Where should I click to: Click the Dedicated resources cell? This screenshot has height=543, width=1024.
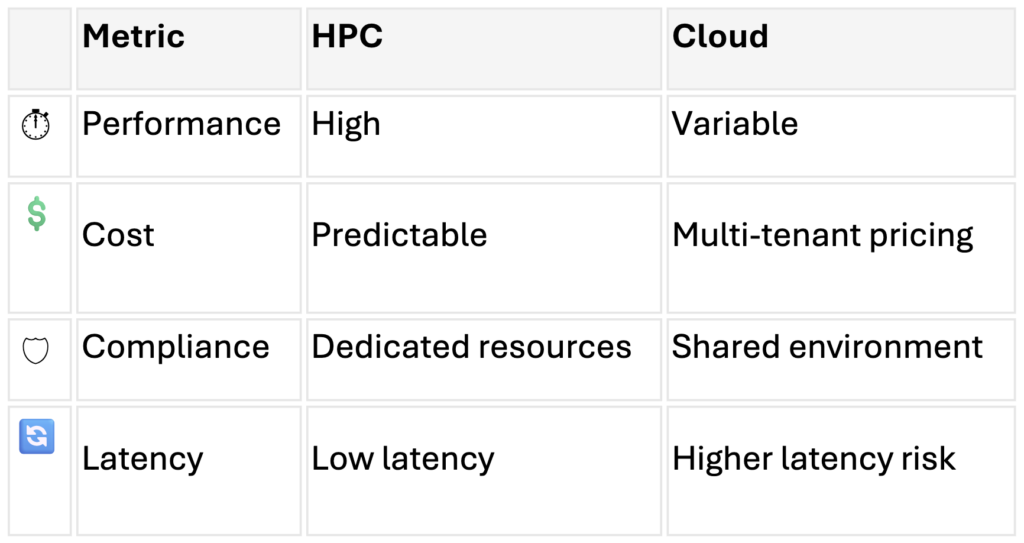coord(471,347)
